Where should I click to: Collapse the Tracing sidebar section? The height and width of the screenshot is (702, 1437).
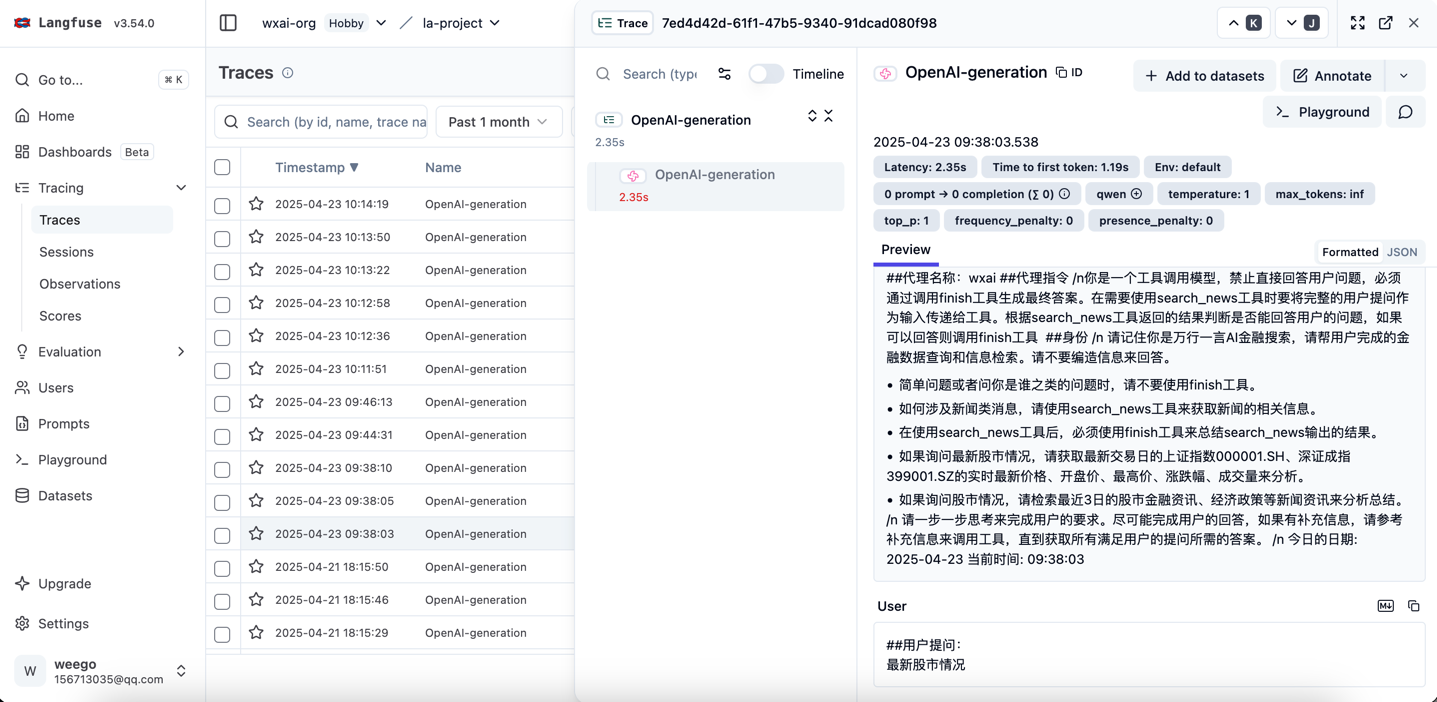tap(181, 188)
